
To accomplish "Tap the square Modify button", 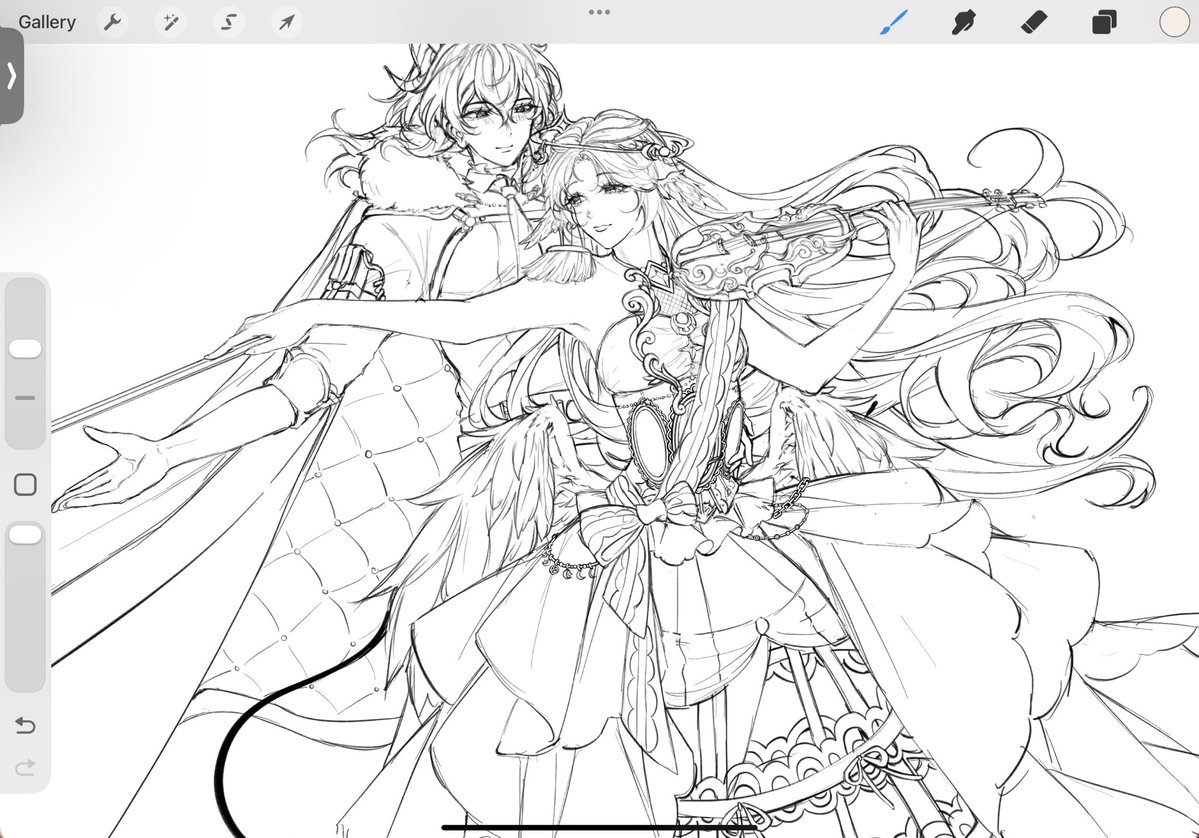I will [x=25, y=485].
